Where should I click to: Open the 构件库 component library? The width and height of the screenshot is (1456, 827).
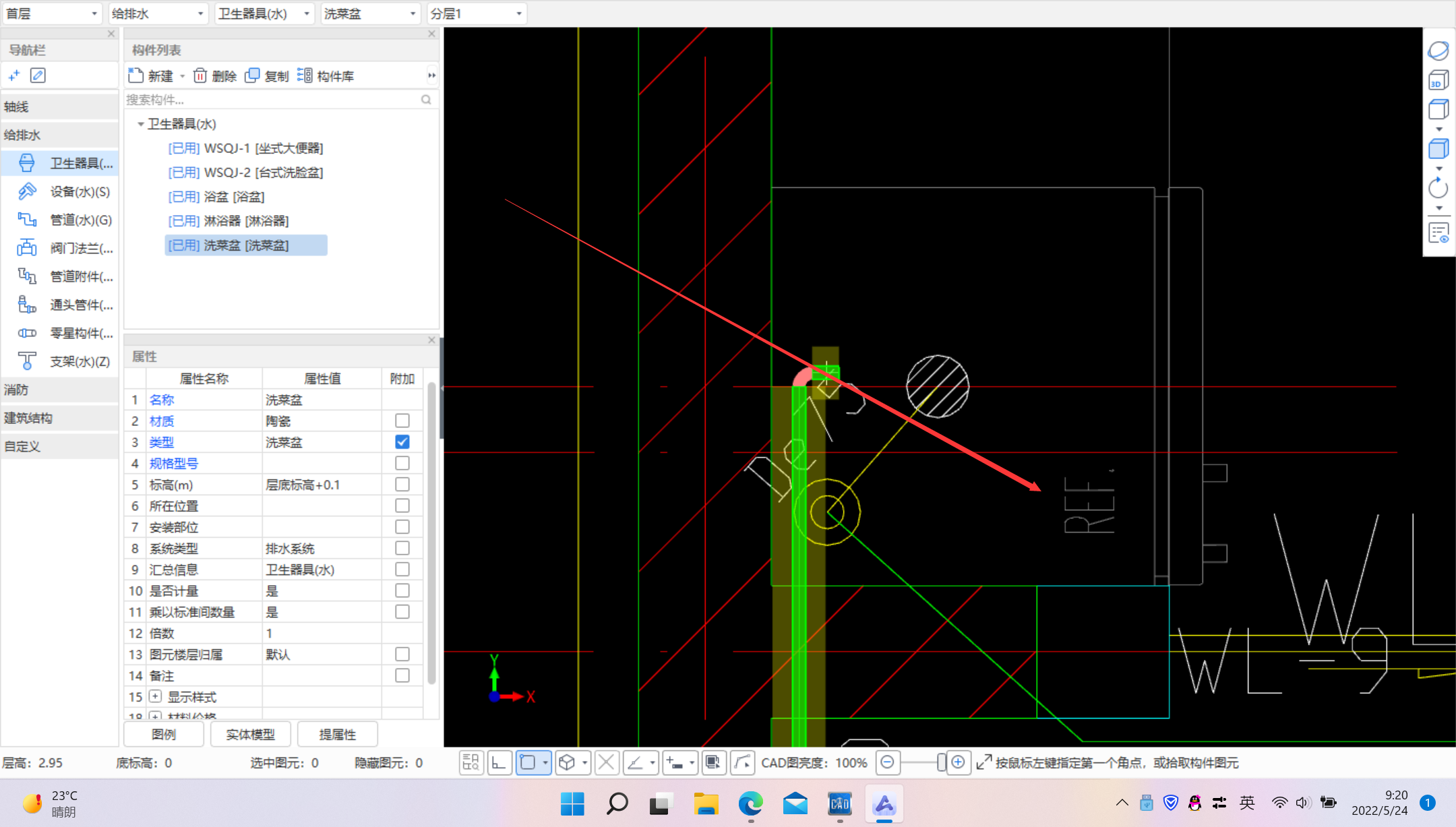(326, 76)
